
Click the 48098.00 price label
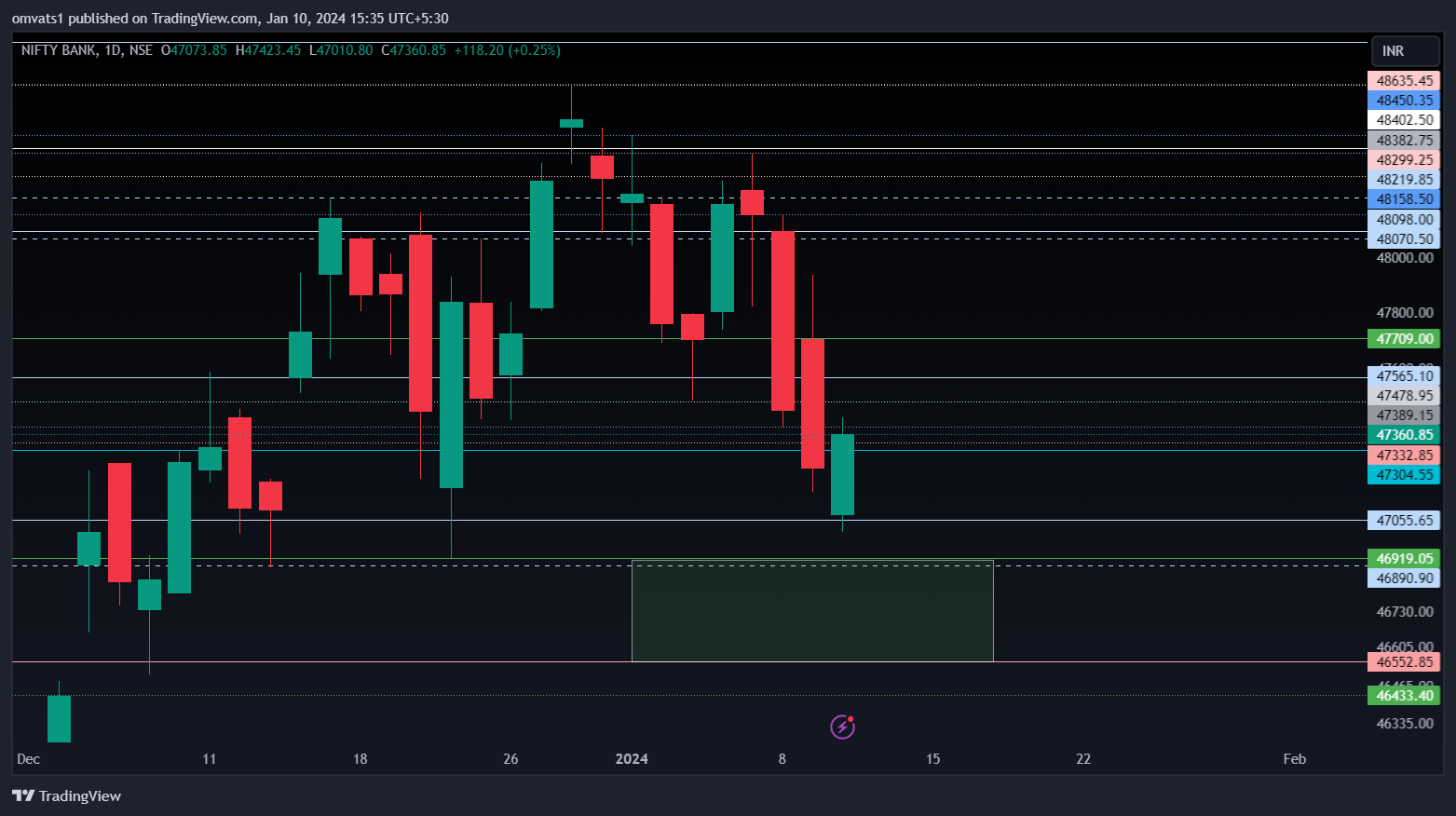point(1404,220)
